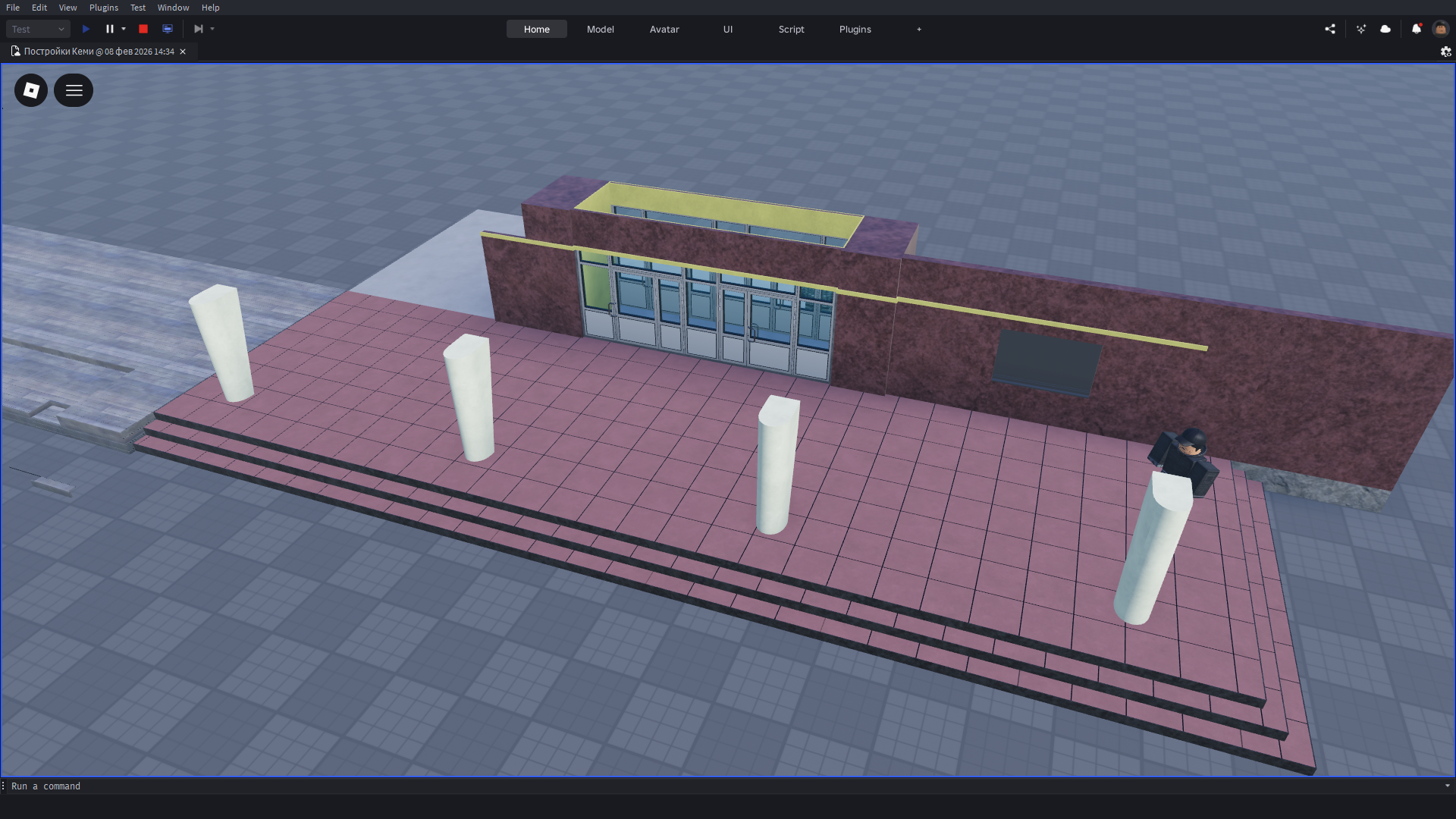The image size is (1456, 819).
Task: Open the Share icon
Action: point(1330,29)
